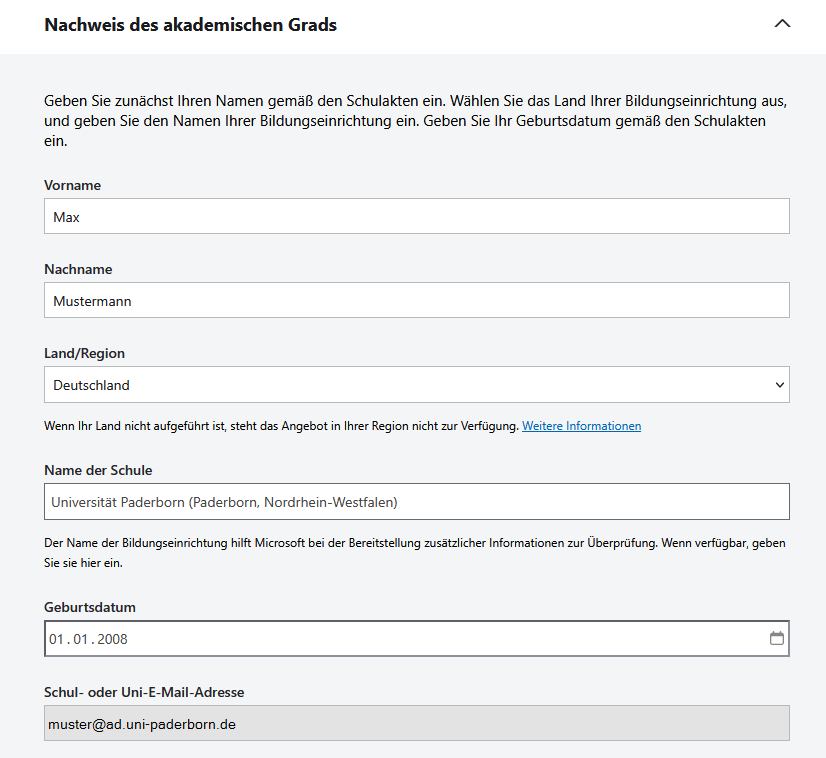Click the arrow of the Land/Region select
The height and width of the screenshot is (758, 826).
pos(779,385)
